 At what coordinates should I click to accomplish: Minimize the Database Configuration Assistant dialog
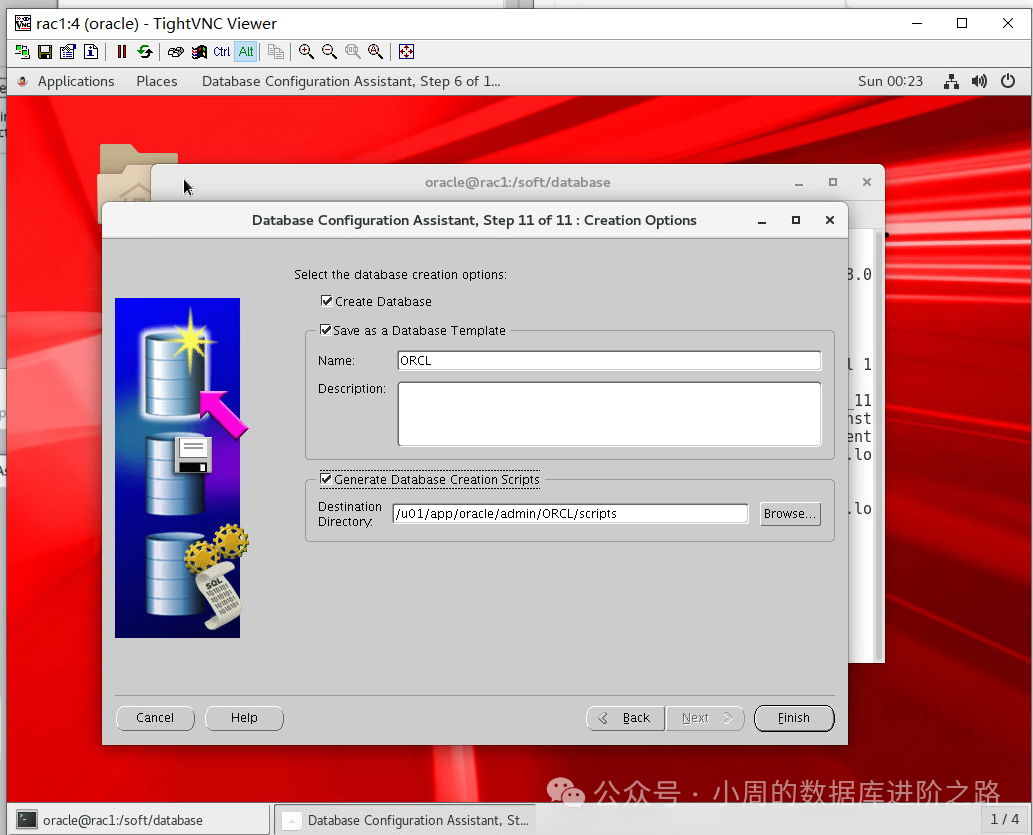click(x=762, y=221)
